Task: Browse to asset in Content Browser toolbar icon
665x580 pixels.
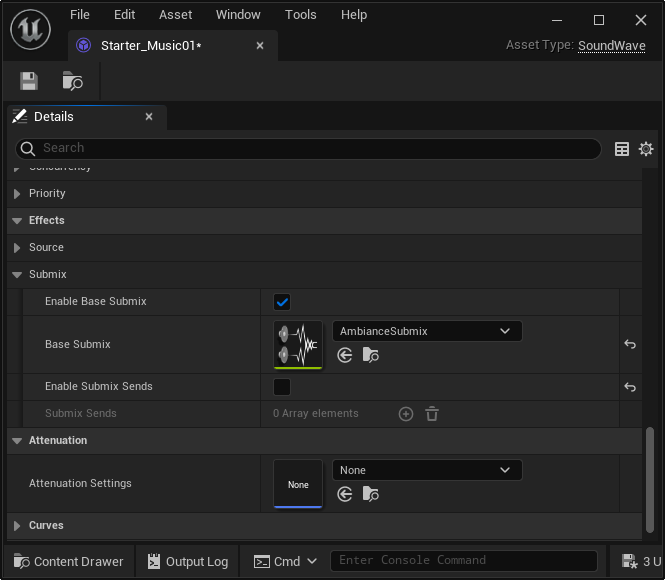Action: 72,82
